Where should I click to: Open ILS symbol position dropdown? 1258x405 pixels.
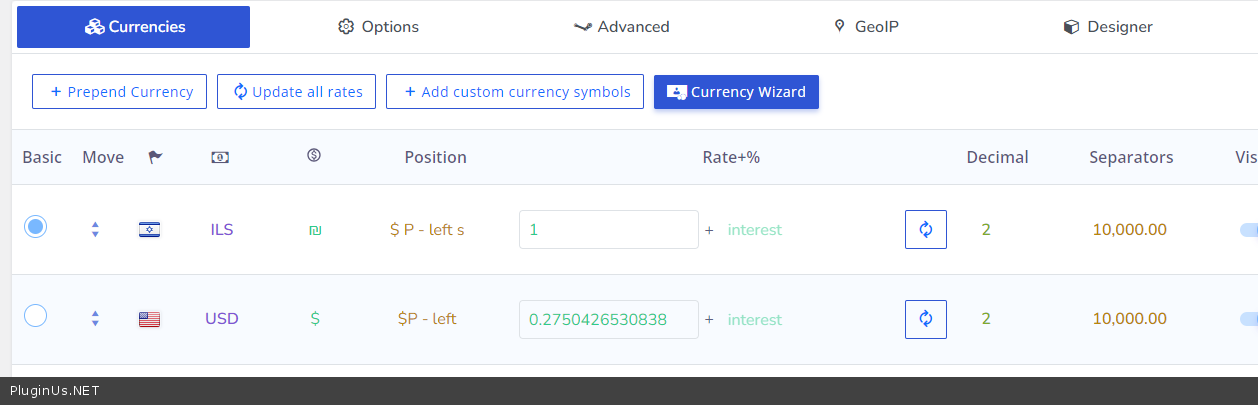[427, 230]
